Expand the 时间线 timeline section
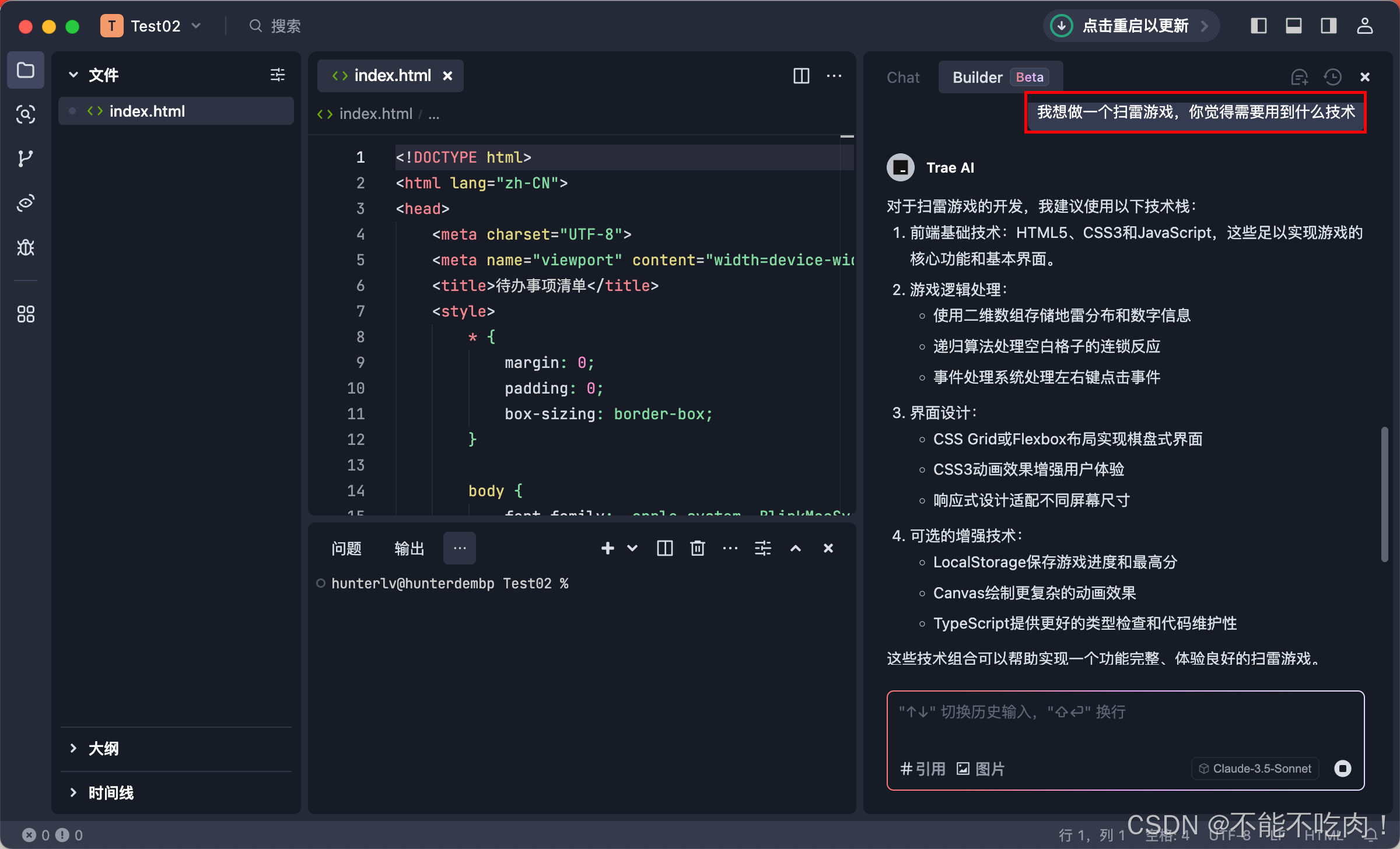 coord(111,792)
